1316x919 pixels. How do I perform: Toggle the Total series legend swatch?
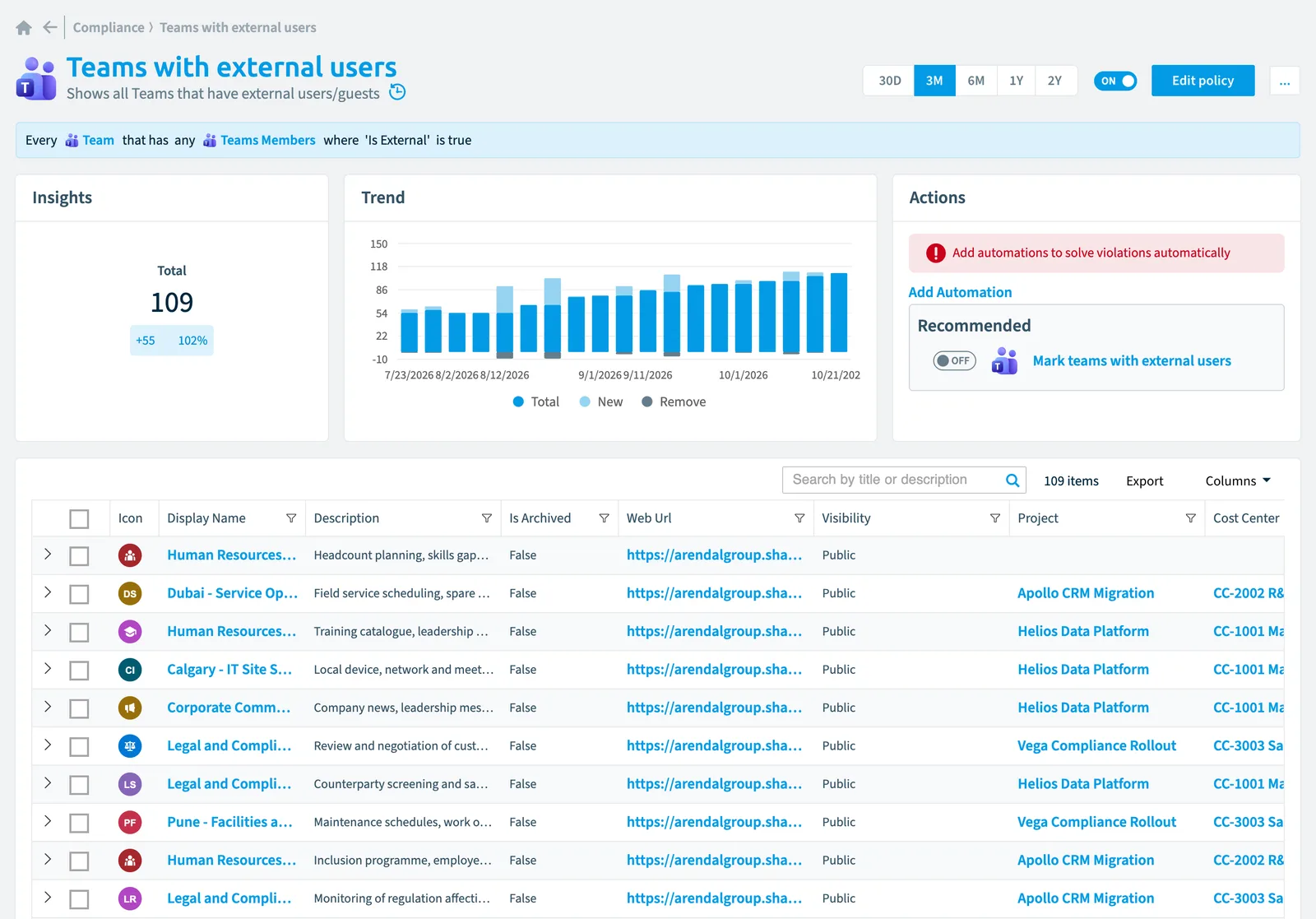(518, 401)
